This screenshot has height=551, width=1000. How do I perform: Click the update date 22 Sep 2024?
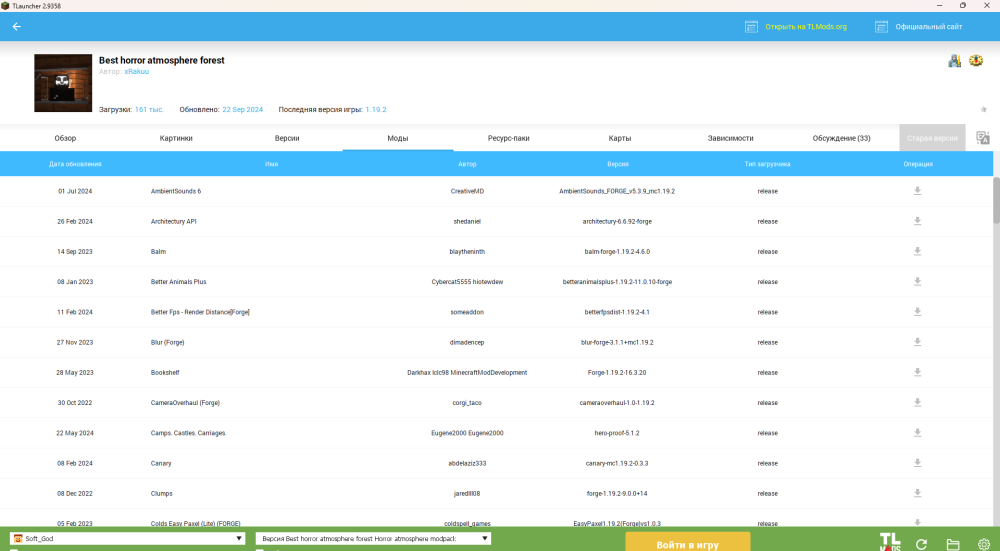point(242,110)
